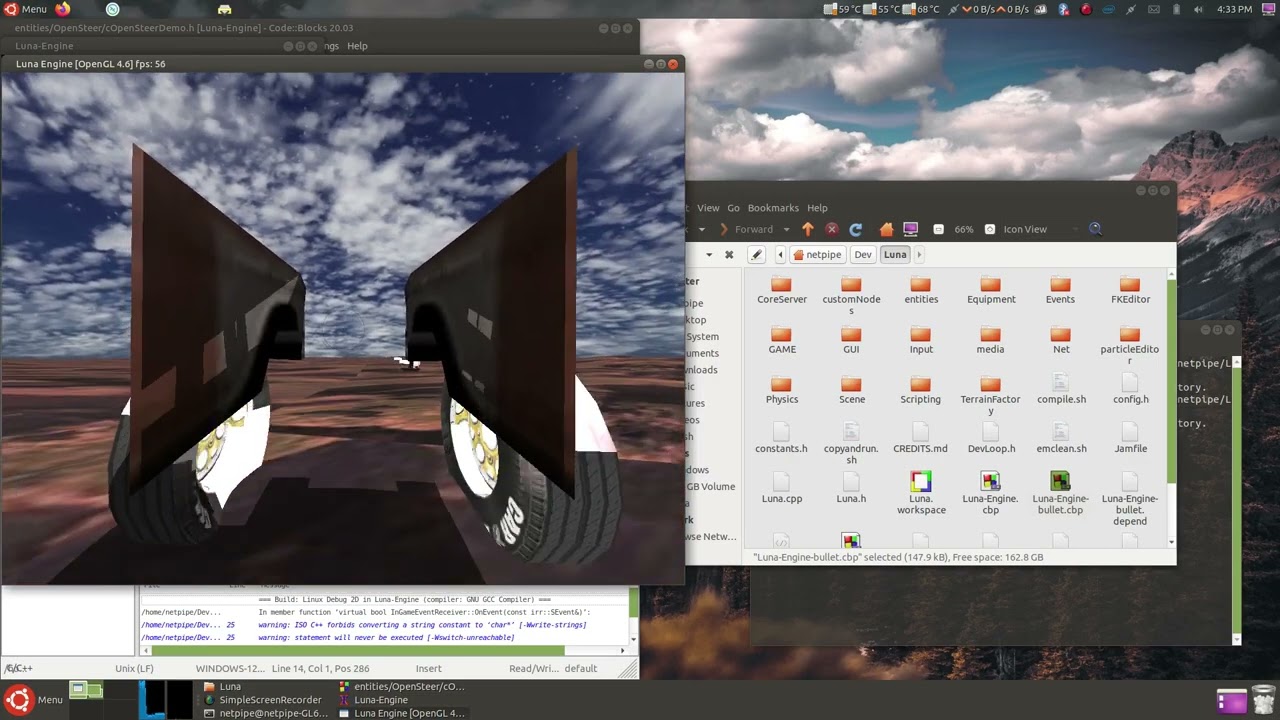Click the Wswitch-unreachable warning line
Screen dimensions: 1280x720
(x=385, y=637)
